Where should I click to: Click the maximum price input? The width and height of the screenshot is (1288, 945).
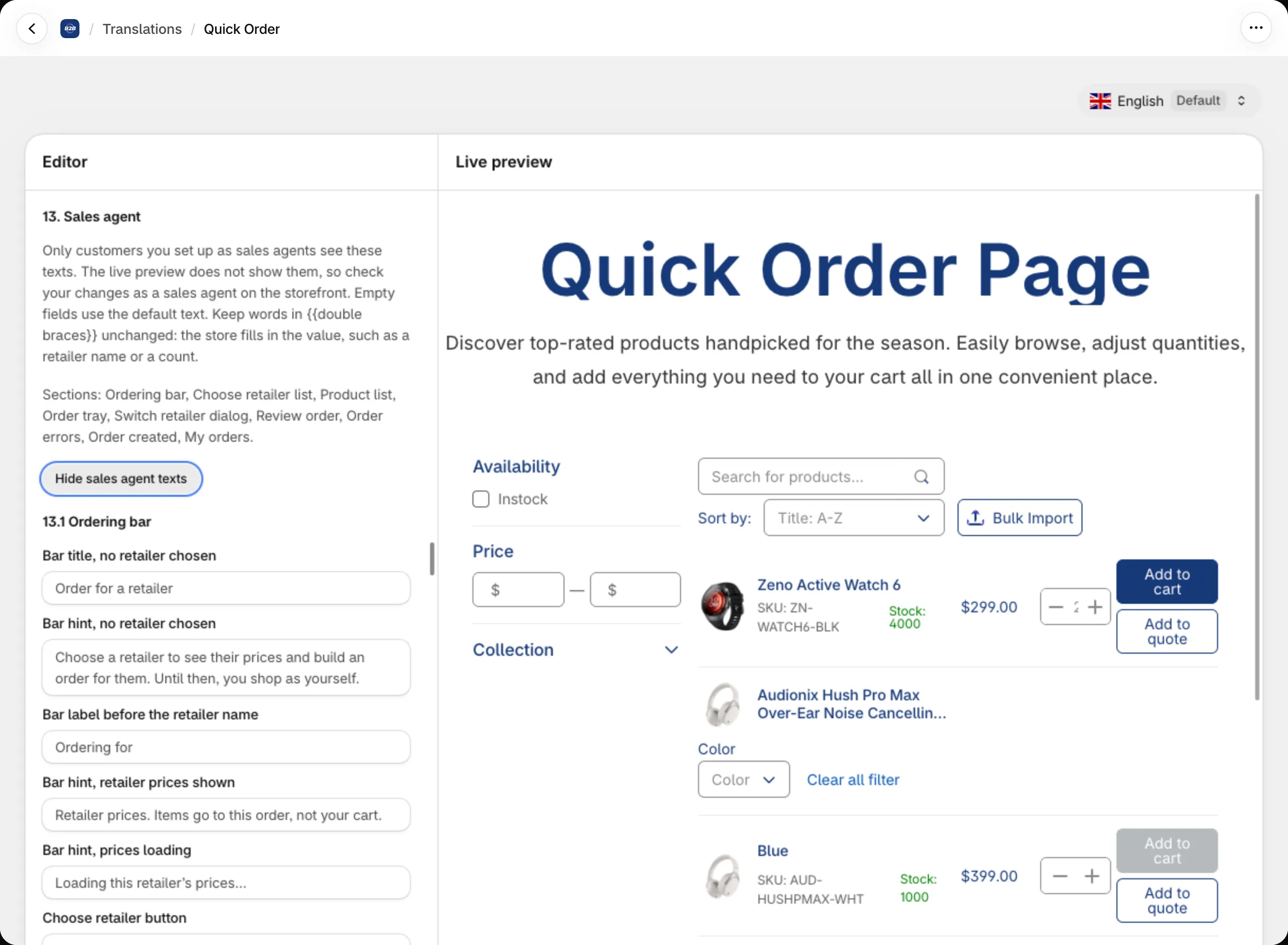pos(635,590)
